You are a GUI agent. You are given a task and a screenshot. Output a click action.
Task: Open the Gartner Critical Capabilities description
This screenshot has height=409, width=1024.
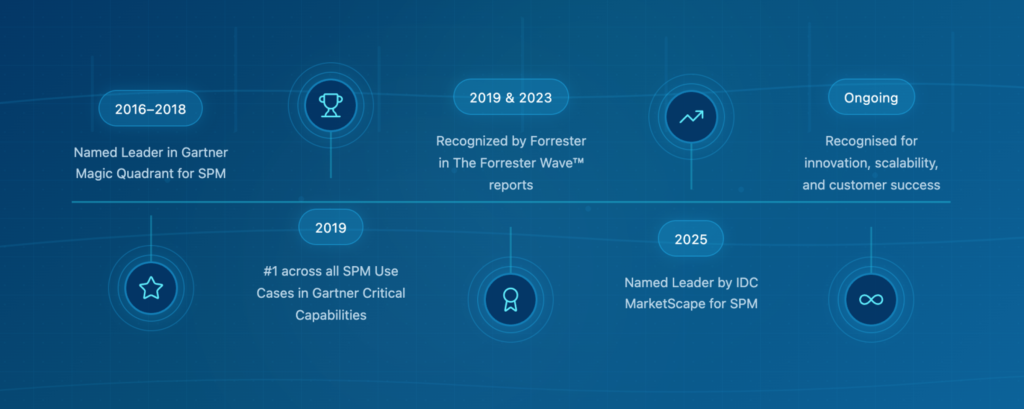330,293
